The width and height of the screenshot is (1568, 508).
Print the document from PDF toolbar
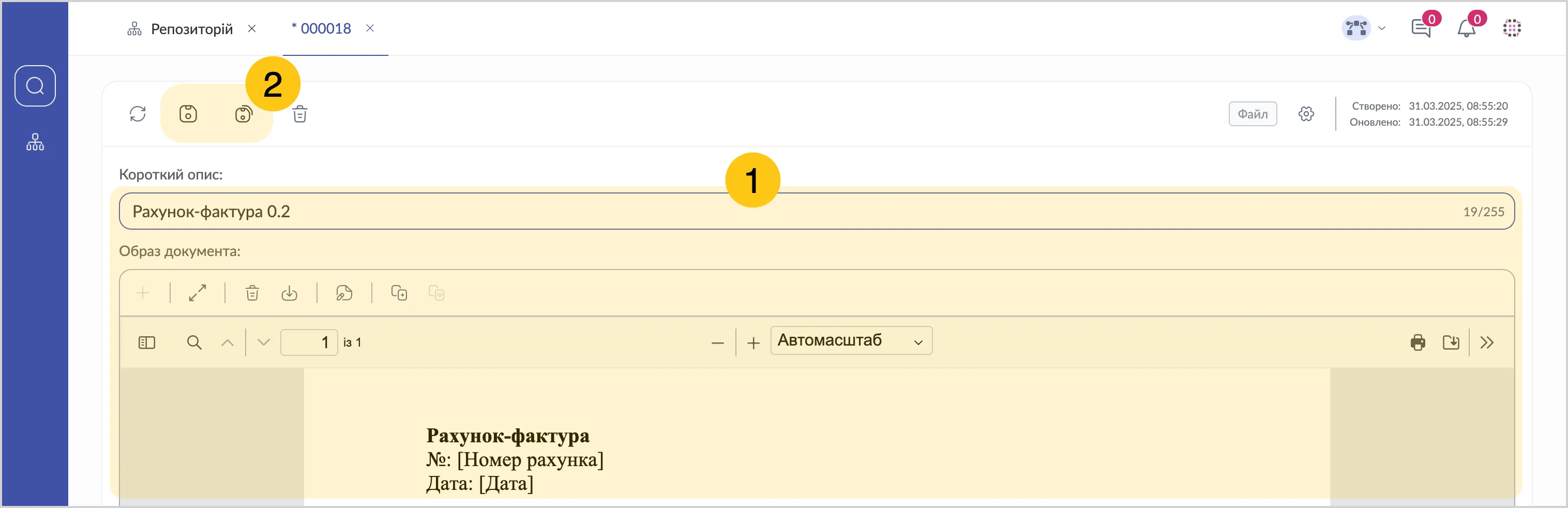[1418, 343]
